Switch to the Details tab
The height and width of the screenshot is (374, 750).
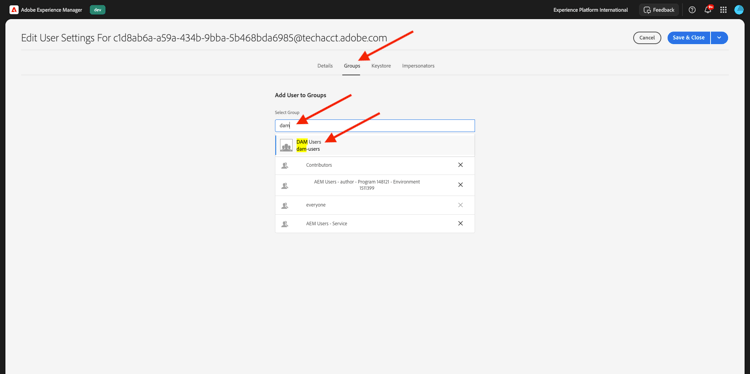click(325, 66)
